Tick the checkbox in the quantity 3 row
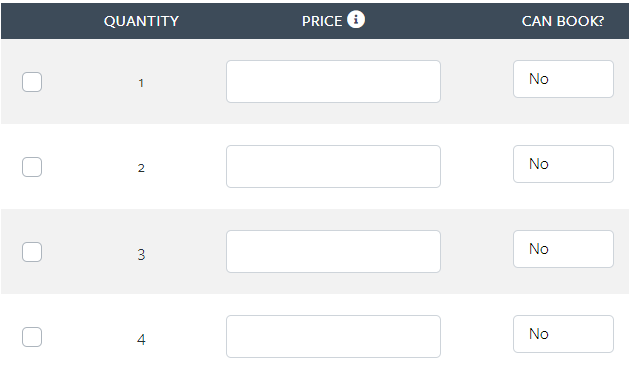 point(32,252)
